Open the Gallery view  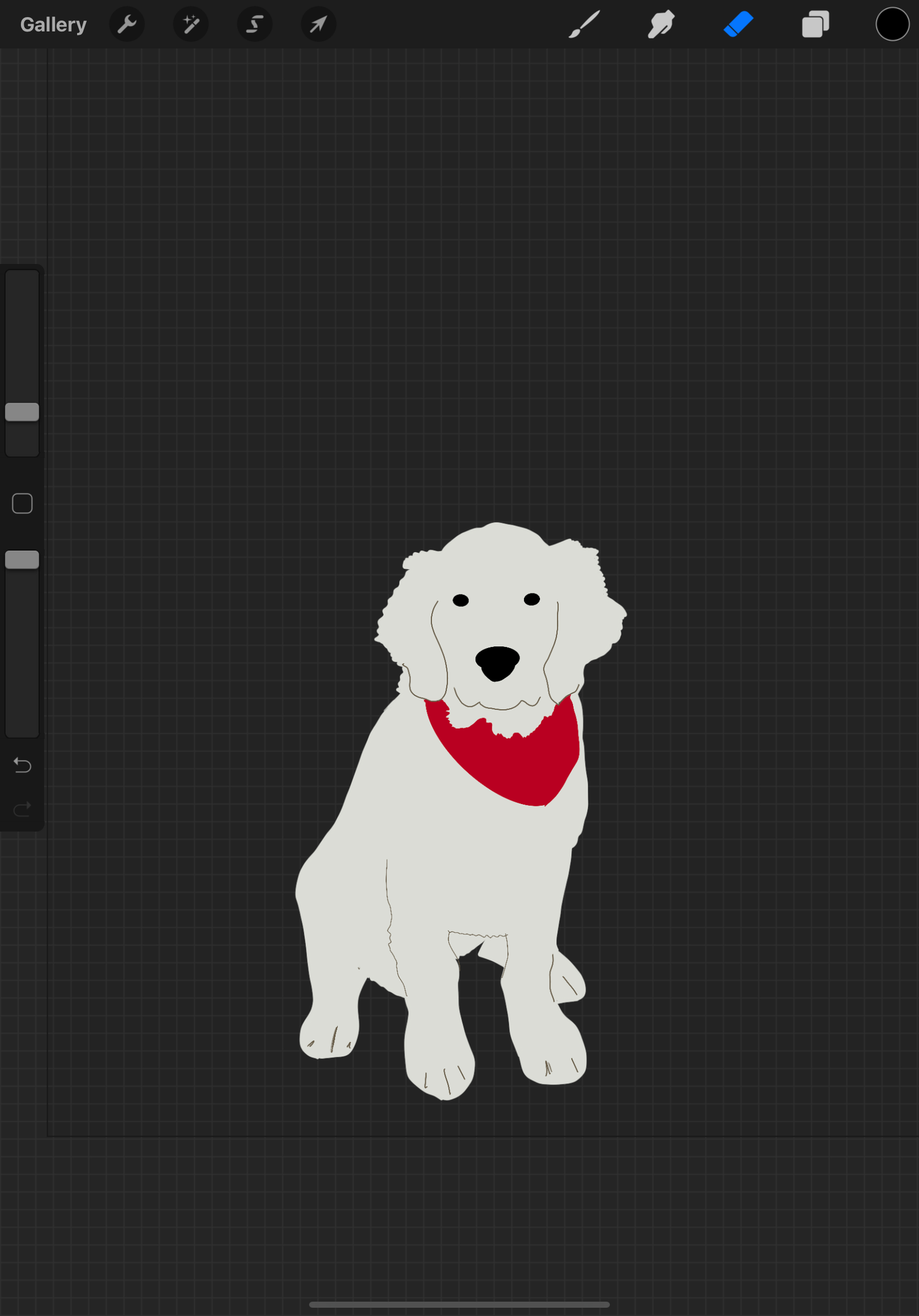53,25
